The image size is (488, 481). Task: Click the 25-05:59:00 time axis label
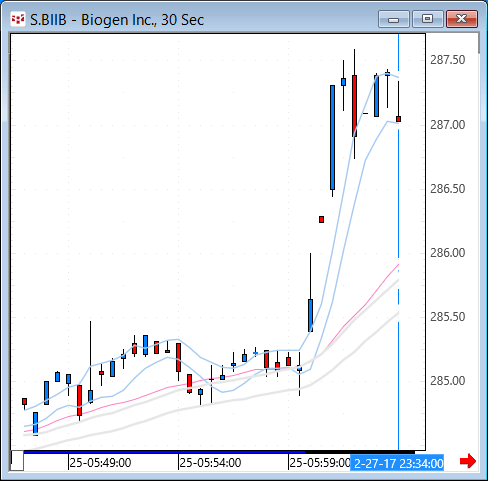click(x=320, y=463)
